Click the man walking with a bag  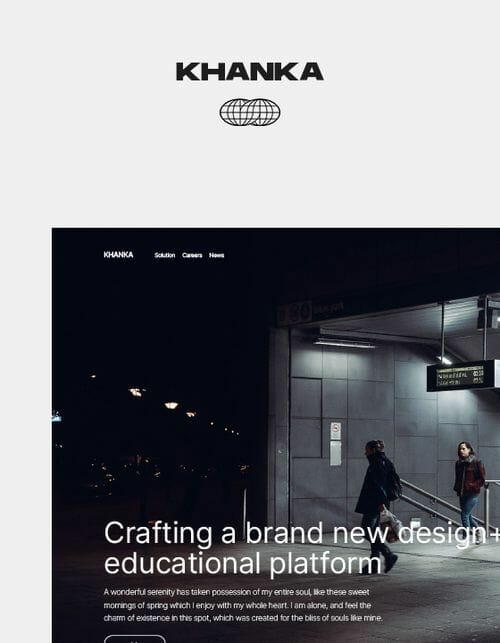[x=378, y=505]
